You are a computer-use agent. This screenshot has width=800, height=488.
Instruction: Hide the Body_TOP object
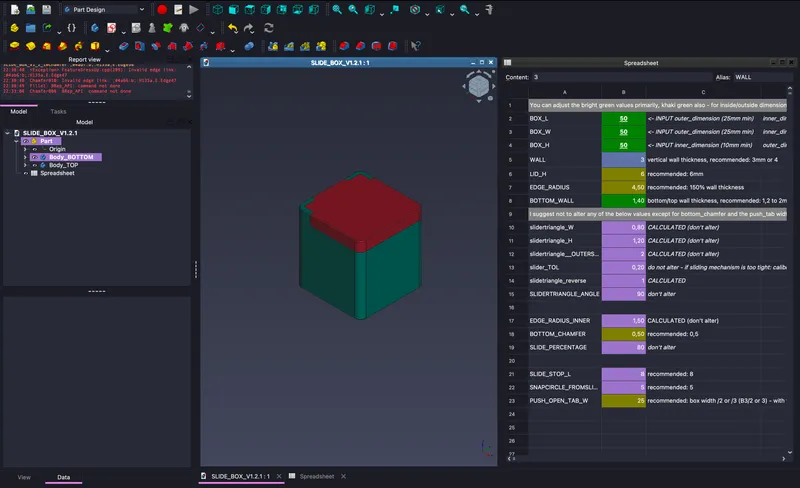coord(35,165)
